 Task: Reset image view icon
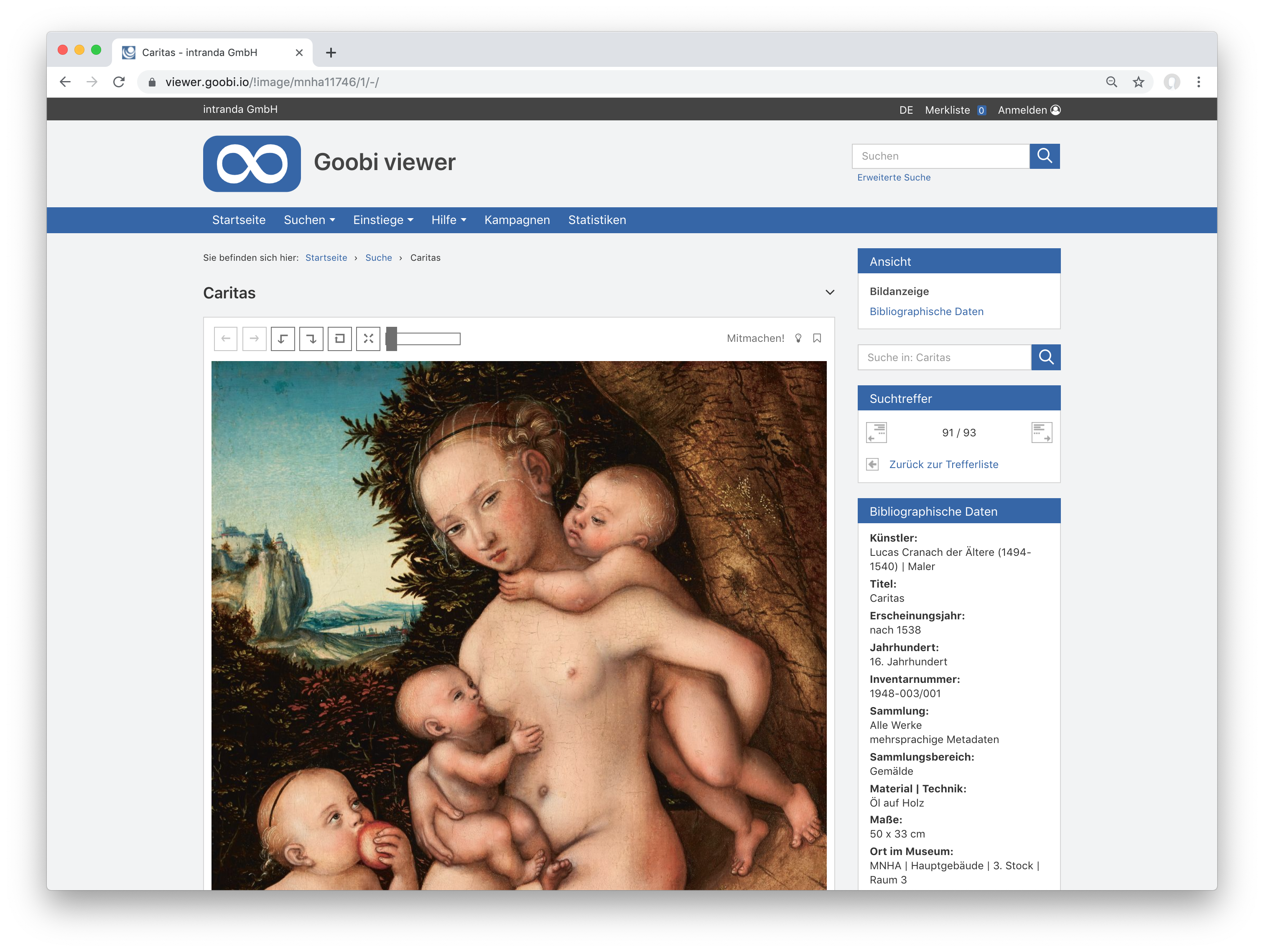[339, 339]
